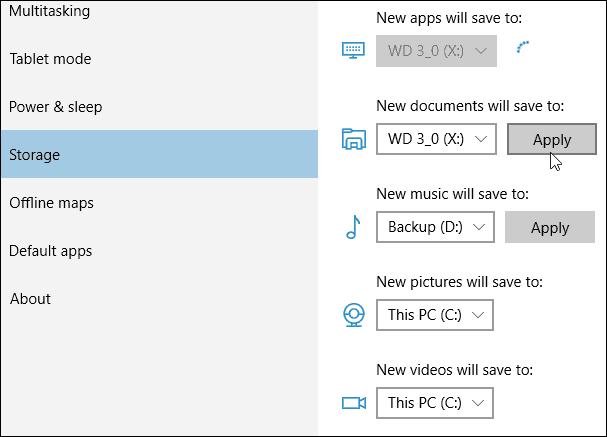607x437 pixels.
Task: Apply the new music save location
Action: (x=550, y=227)
